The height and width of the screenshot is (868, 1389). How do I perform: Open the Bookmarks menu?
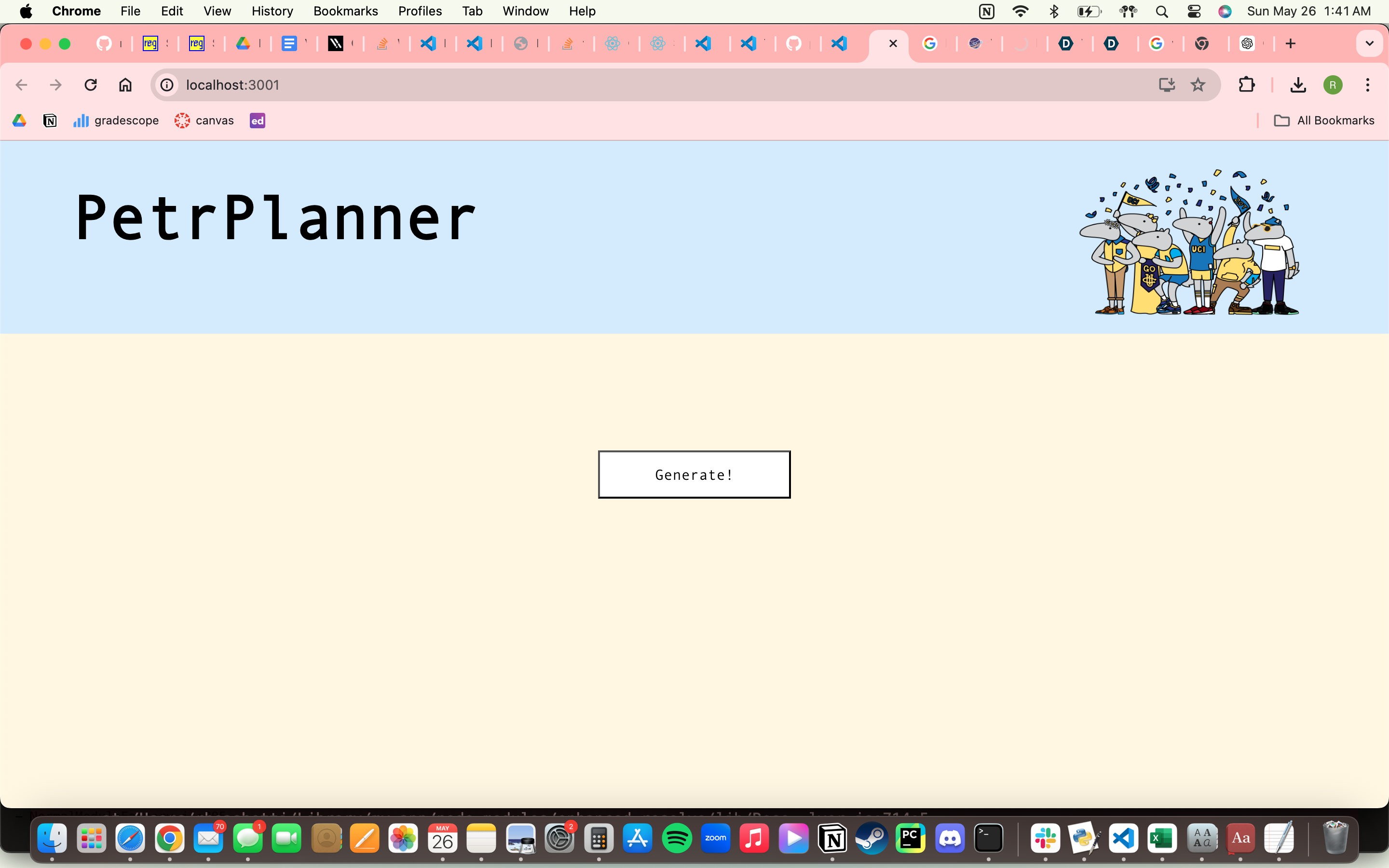tap(345, 11)
